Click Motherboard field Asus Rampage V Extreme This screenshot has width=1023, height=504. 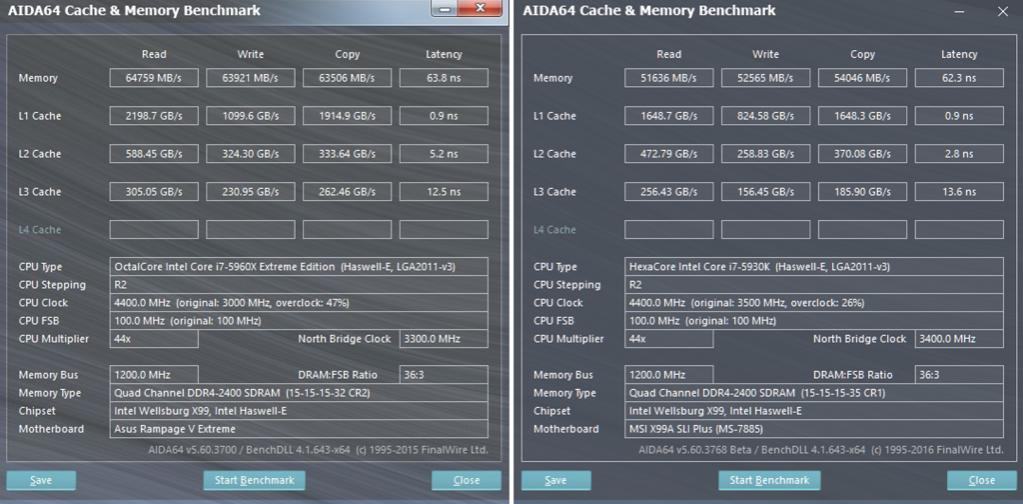(x=299, y=429)
